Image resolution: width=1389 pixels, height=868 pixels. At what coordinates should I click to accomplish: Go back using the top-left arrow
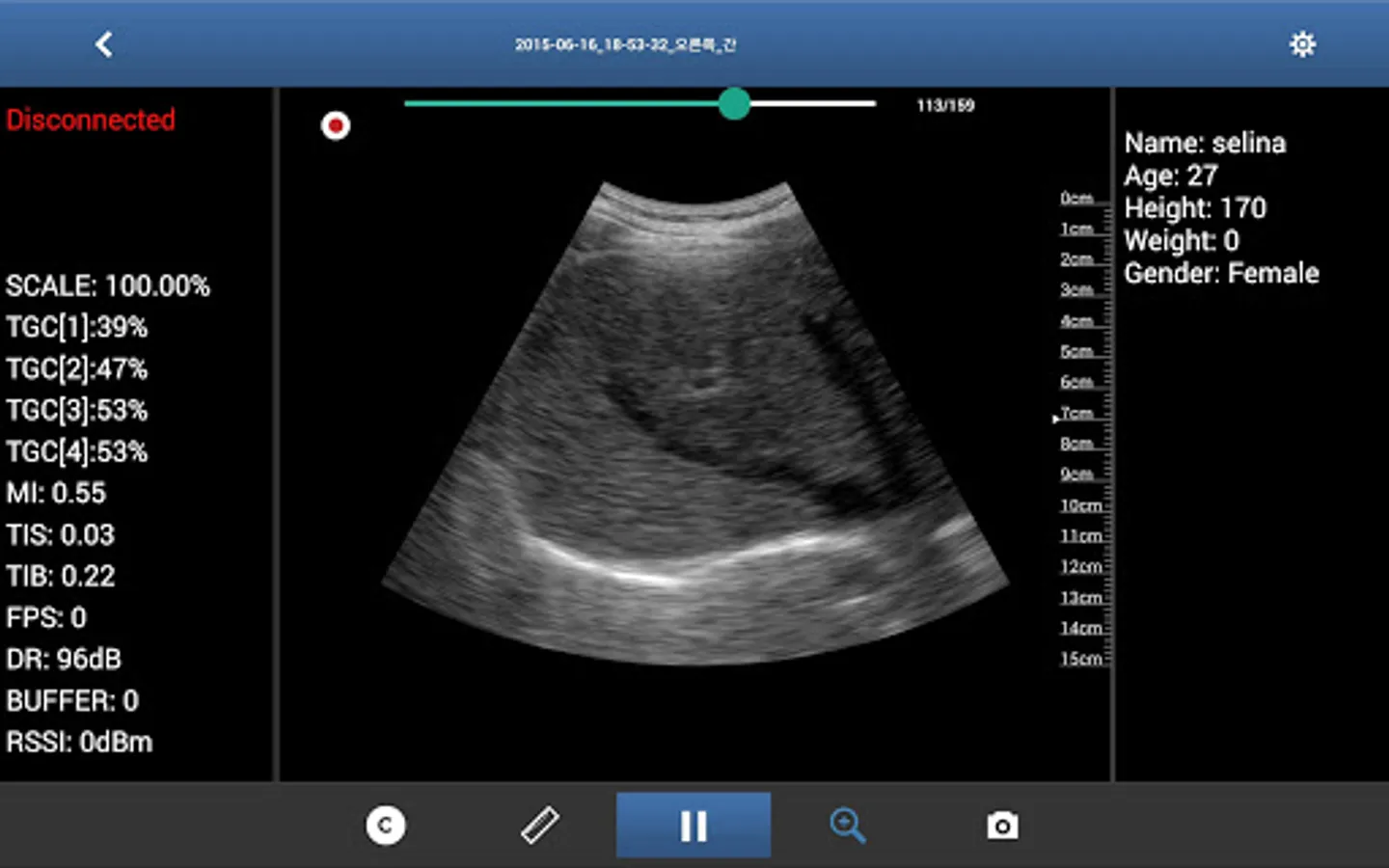pos(104,44)
